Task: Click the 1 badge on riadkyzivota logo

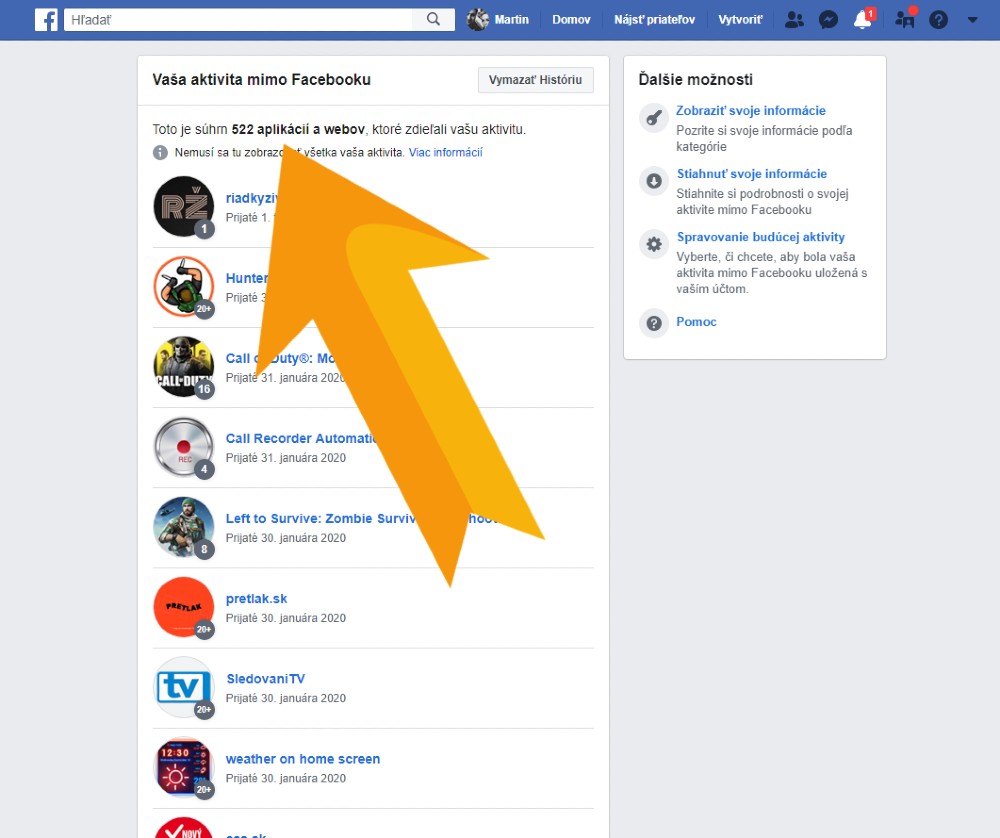Action: tap(204, 228)
